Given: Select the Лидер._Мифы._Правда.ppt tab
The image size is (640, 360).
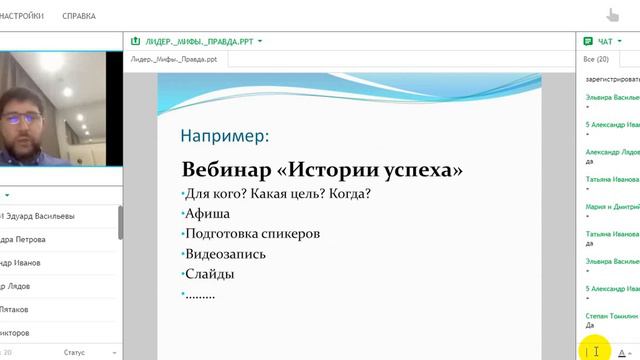Looking at the screenshot, I should pos(174,59).
